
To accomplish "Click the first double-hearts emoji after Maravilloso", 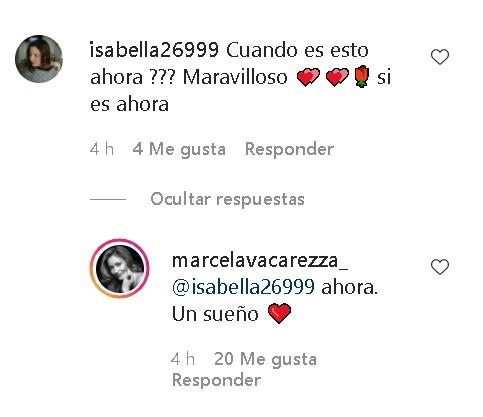I will [308, 77].
